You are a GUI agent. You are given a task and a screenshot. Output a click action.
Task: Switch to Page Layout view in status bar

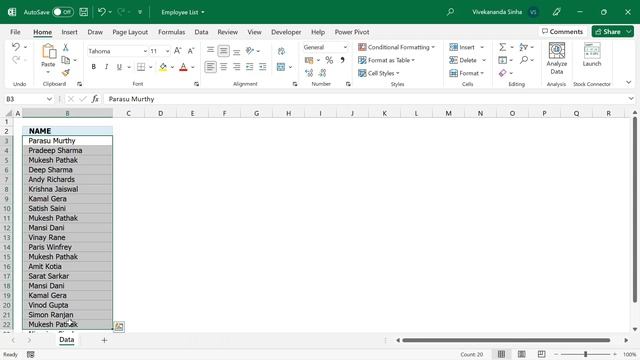pos(521,354)
